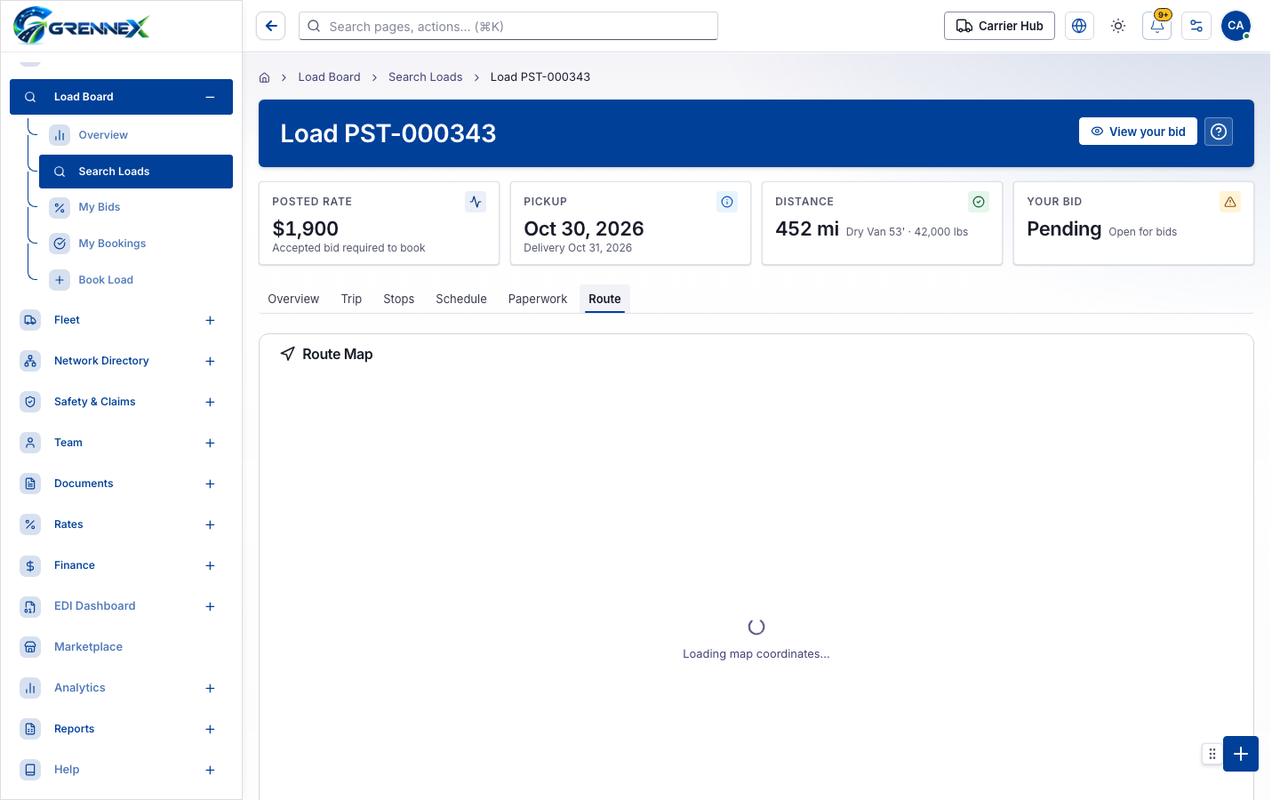The width and height of the screenshot is (1280, 800).
Task: Focus the search pages and actions field
Action: (508, 26)
